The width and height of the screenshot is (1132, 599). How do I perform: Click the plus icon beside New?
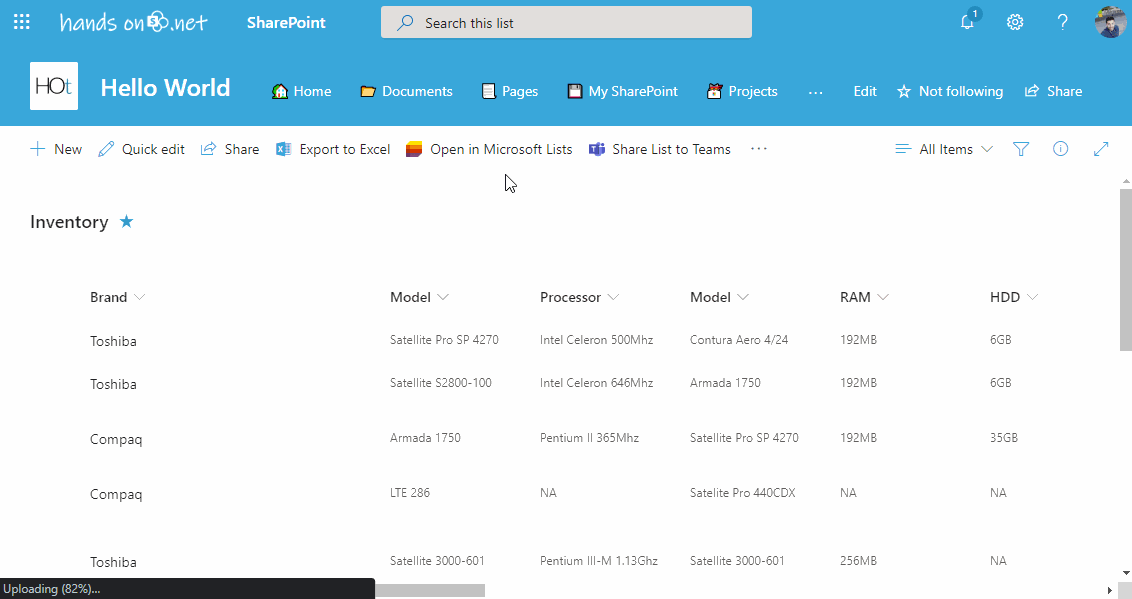(x=38, y=149)
